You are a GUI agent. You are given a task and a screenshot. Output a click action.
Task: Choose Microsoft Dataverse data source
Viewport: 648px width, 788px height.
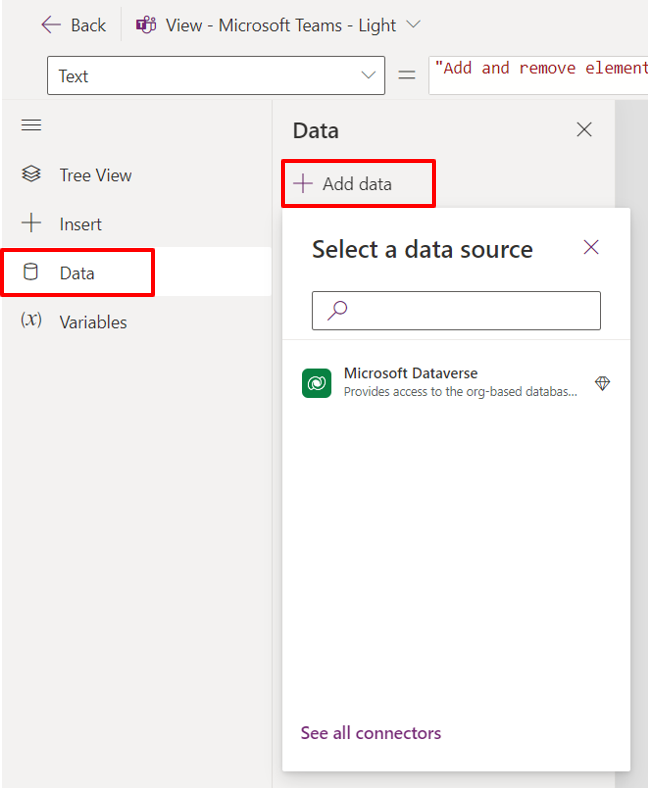[456, 383]
